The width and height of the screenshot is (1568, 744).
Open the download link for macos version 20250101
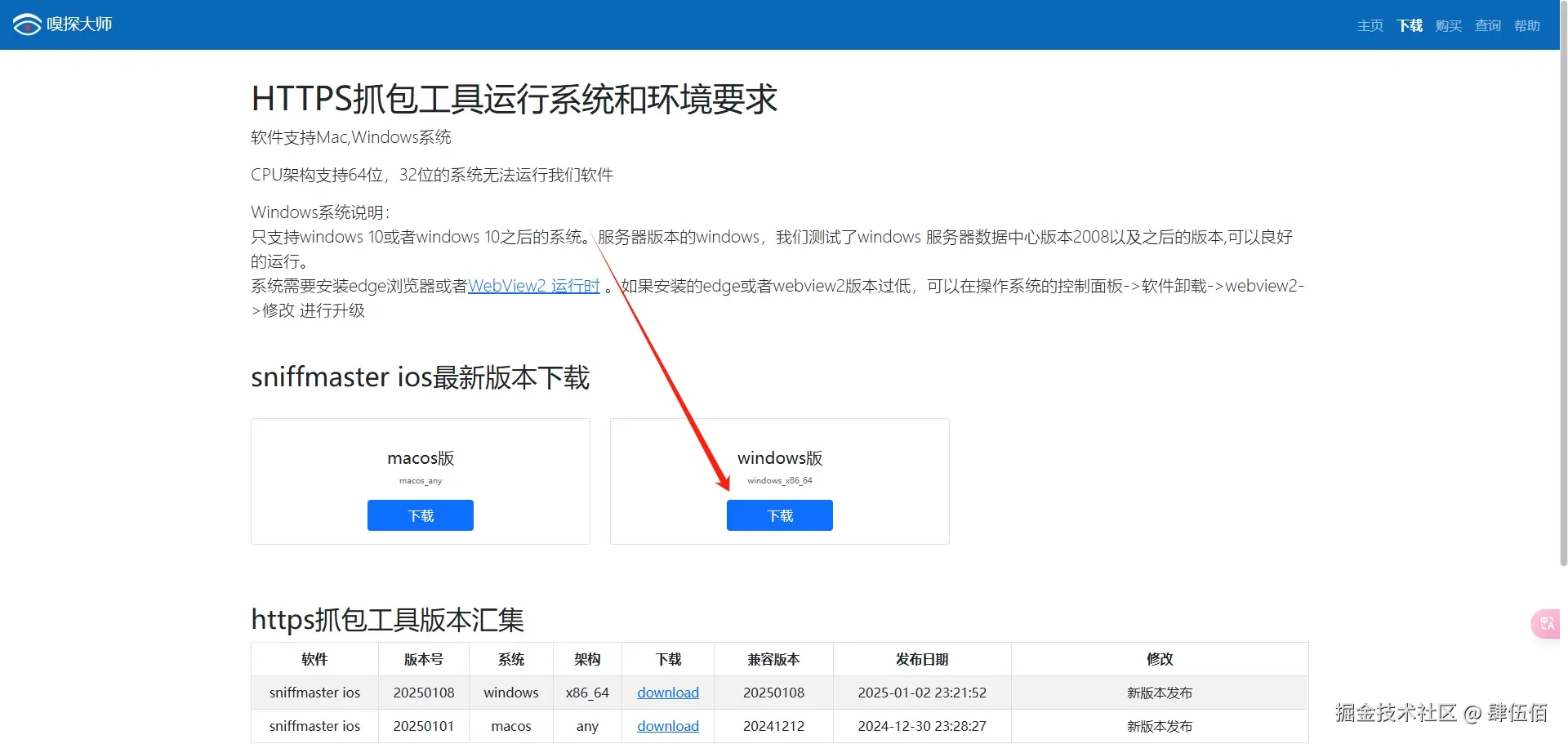coord(667,725)
